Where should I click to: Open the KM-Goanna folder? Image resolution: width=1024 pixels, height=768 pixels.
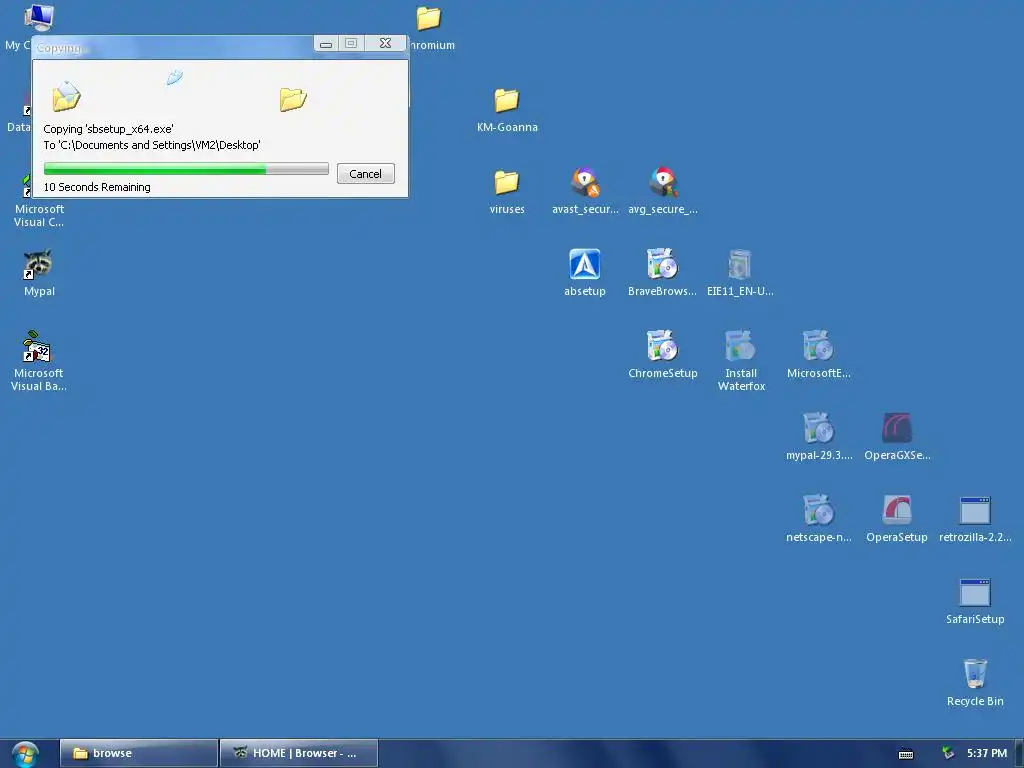(x=507, y=110)
